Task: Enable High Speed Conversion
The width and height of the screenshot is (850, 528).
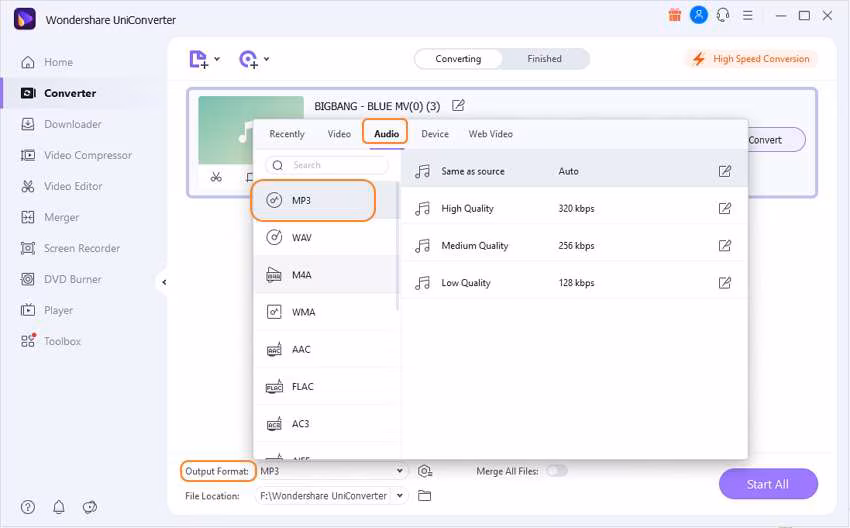Action: (752, 59)
